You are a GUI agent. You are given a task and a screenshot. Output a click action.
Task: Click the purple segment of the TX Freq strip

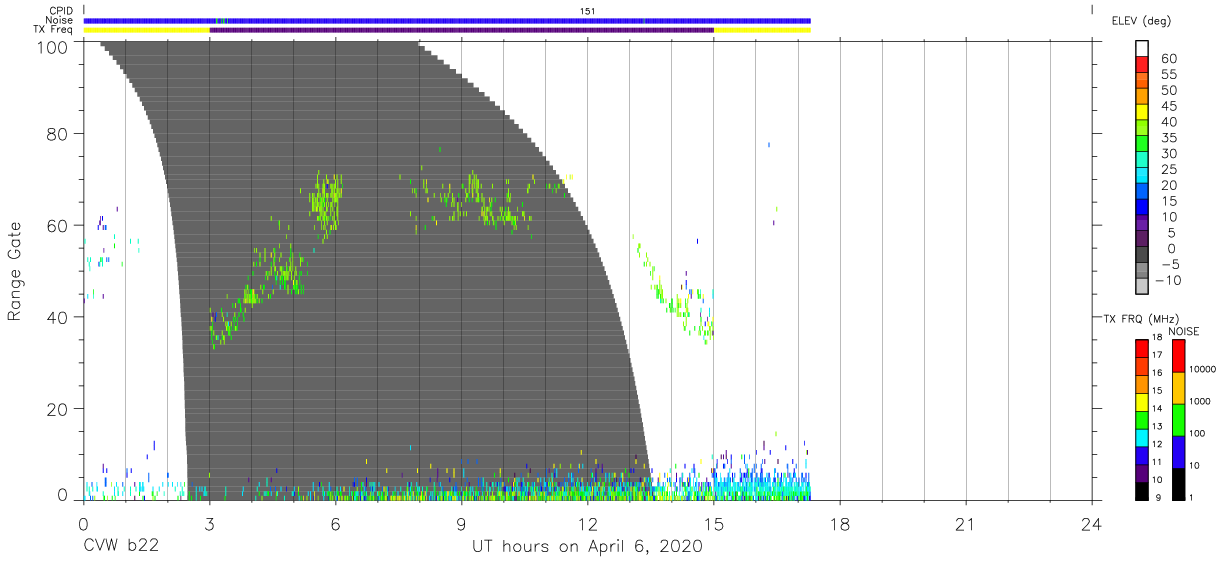tap(461, 30)
